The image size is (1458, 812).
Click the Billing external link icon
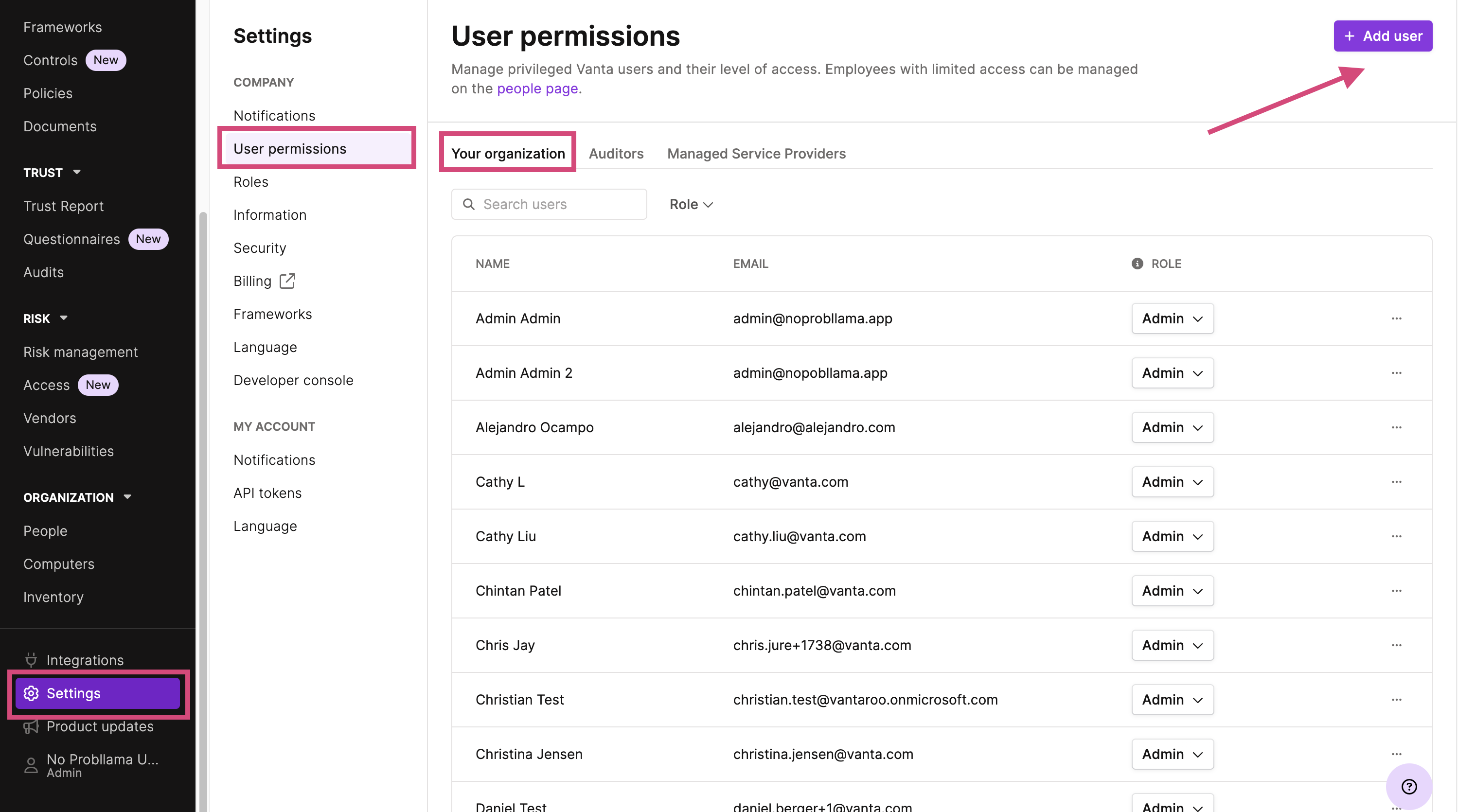click(287, 281)
